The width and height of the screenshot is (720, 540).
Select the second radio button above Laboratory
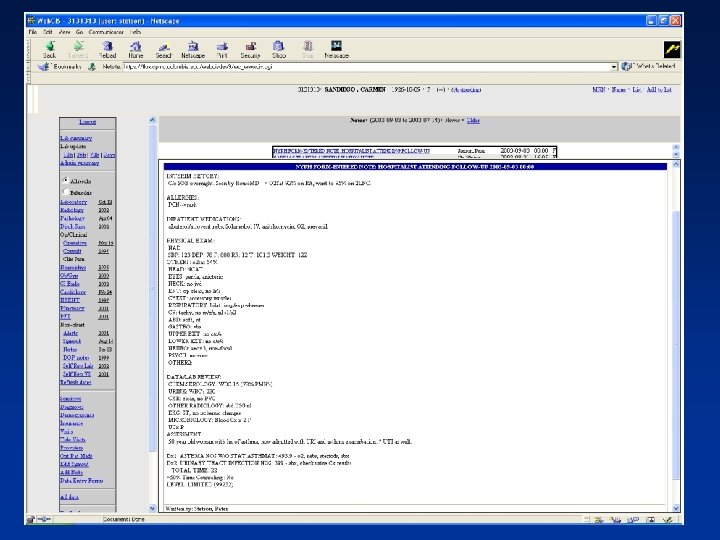point(67,190)
